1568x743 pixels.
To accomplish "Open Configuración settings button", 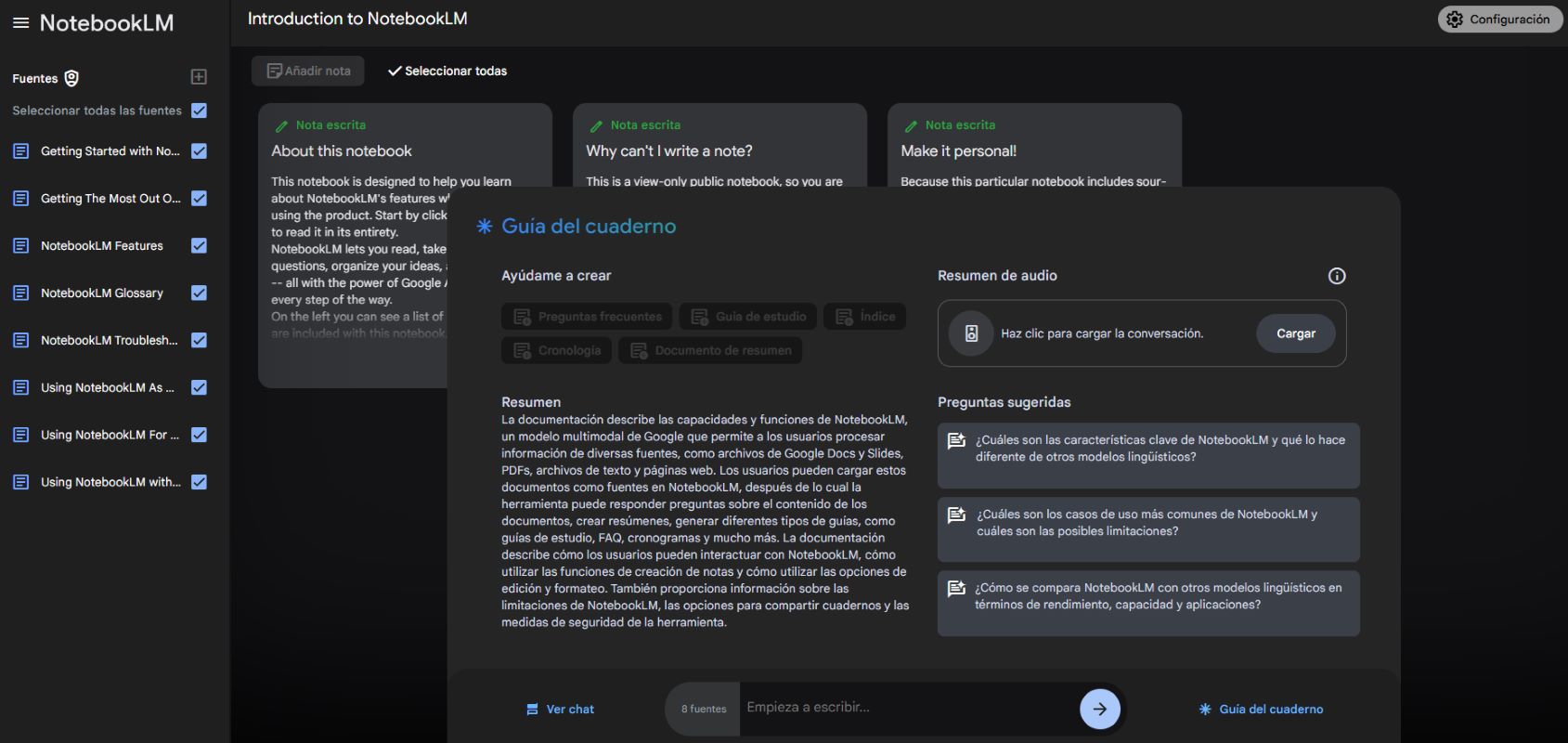I will click(x=1500, y=20).
